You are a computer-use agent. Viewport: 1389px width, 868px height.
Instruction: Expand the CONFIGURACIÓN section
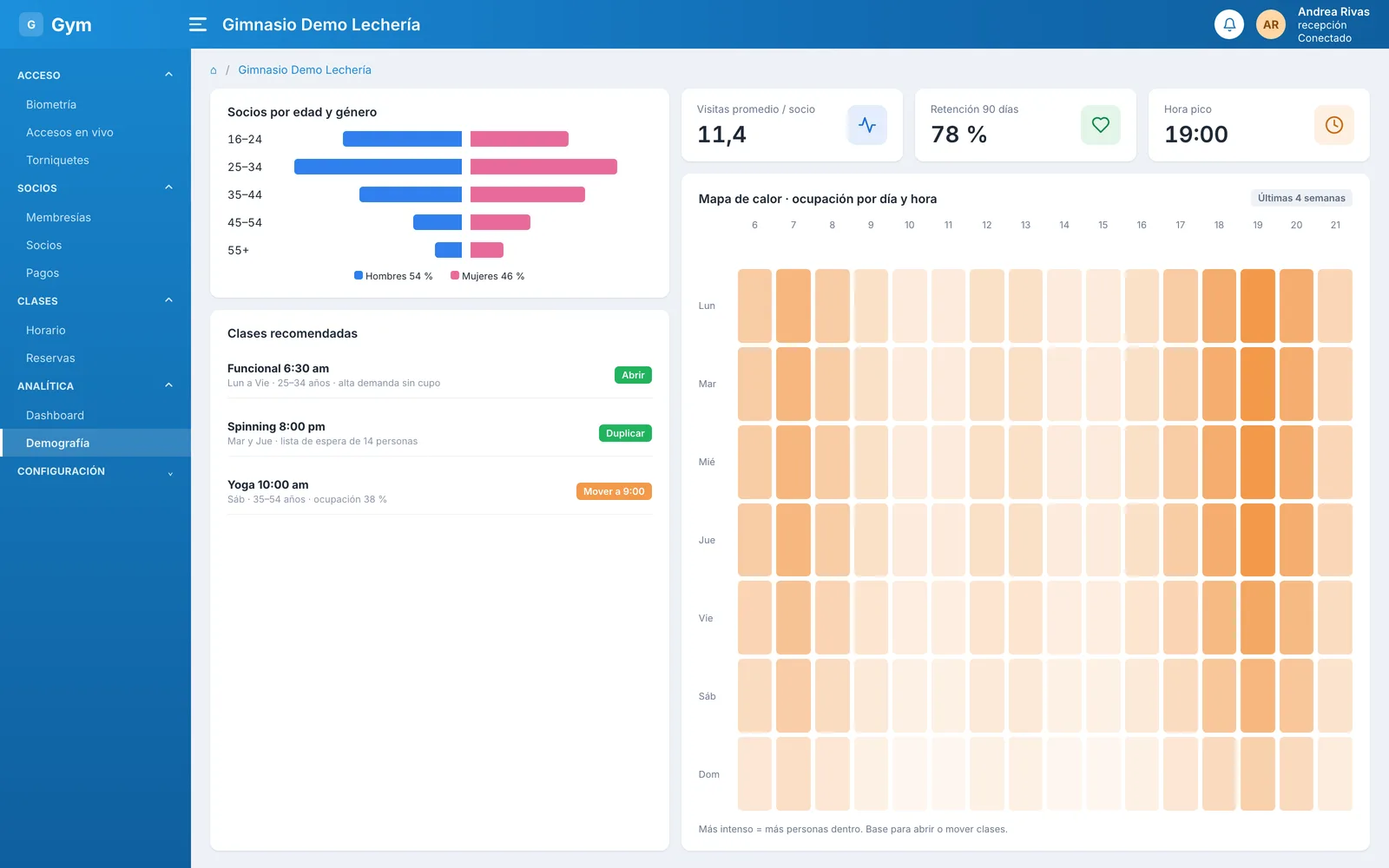pos(95,471)
